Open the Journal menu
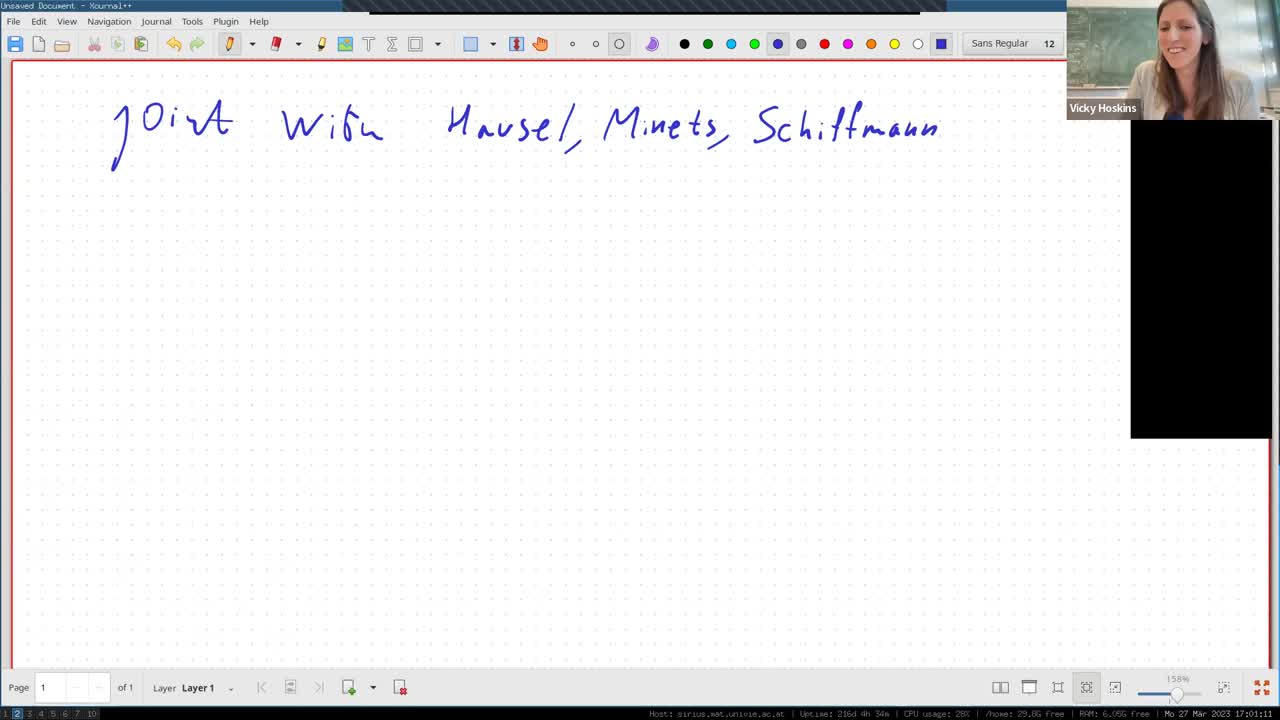The width and height of the screenshot is (1280, 720). (x=156, y=21)
